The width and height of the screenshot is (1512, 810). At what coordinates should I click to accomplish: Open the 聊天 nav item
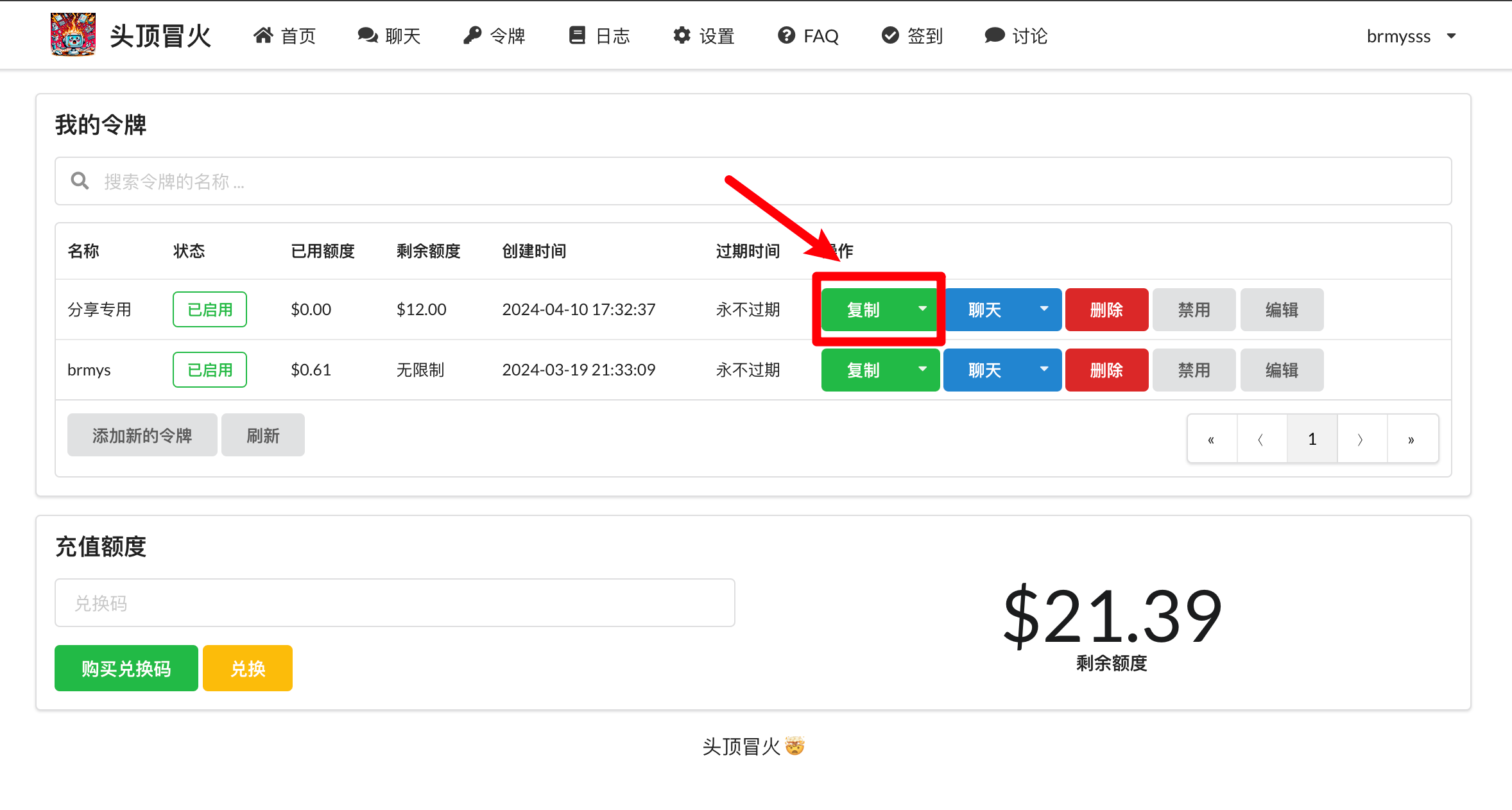(389, 36)
